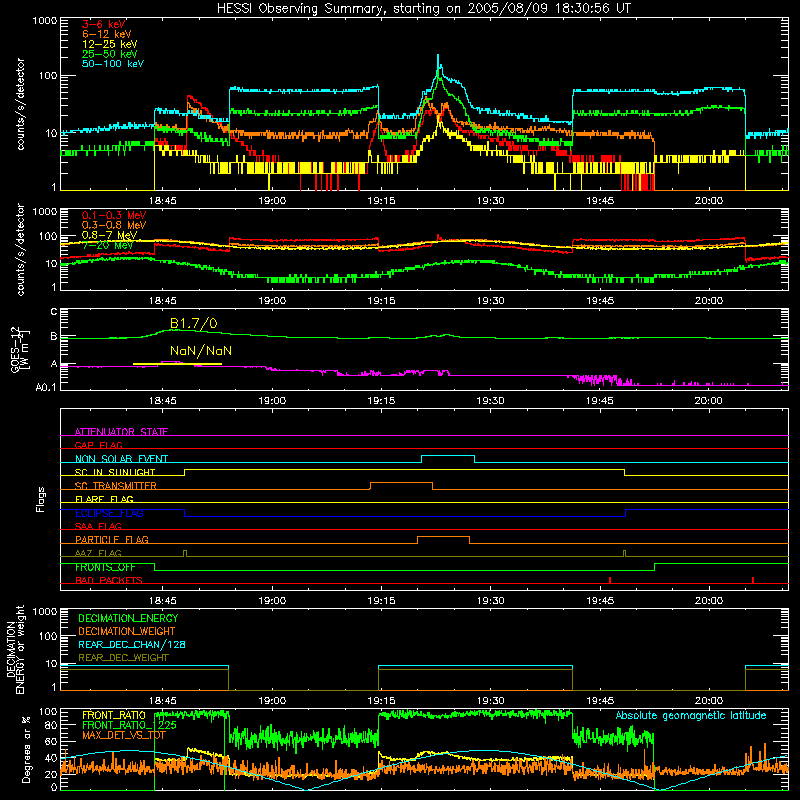Click the MAX_DET_VS_TOT legend label
The width and height of the screenshot is (800, 800).
point(124,735)
